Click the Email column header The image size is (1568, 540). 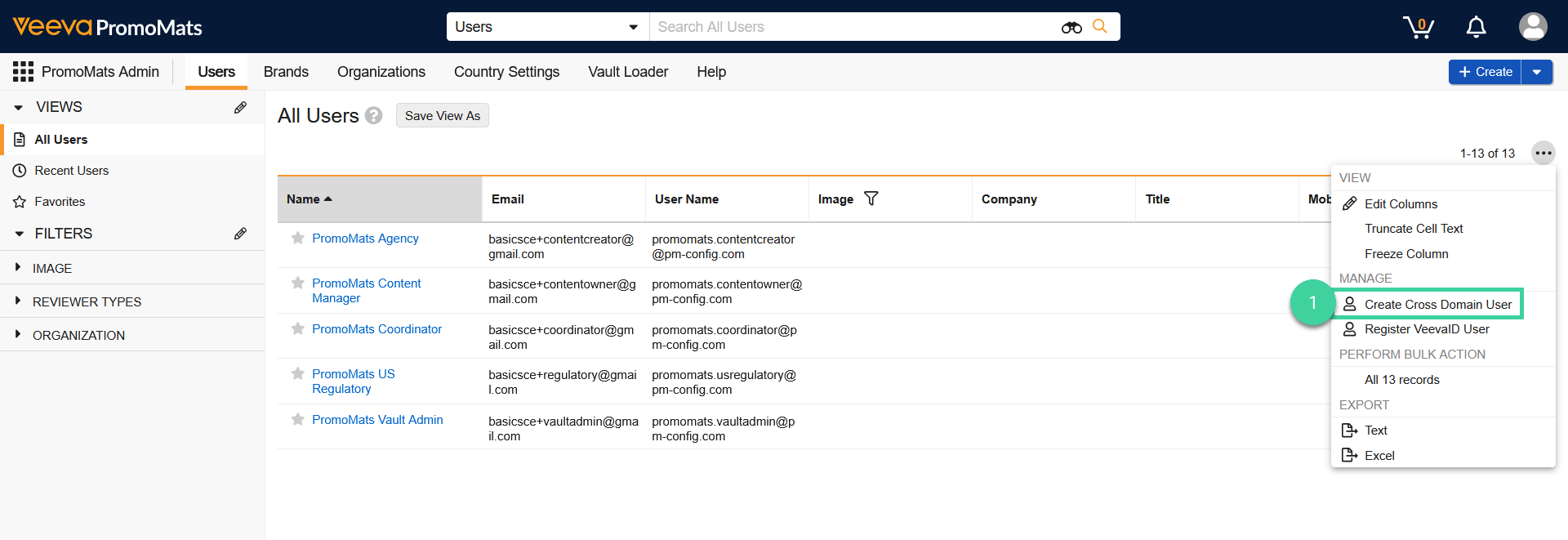click(563, 199)
